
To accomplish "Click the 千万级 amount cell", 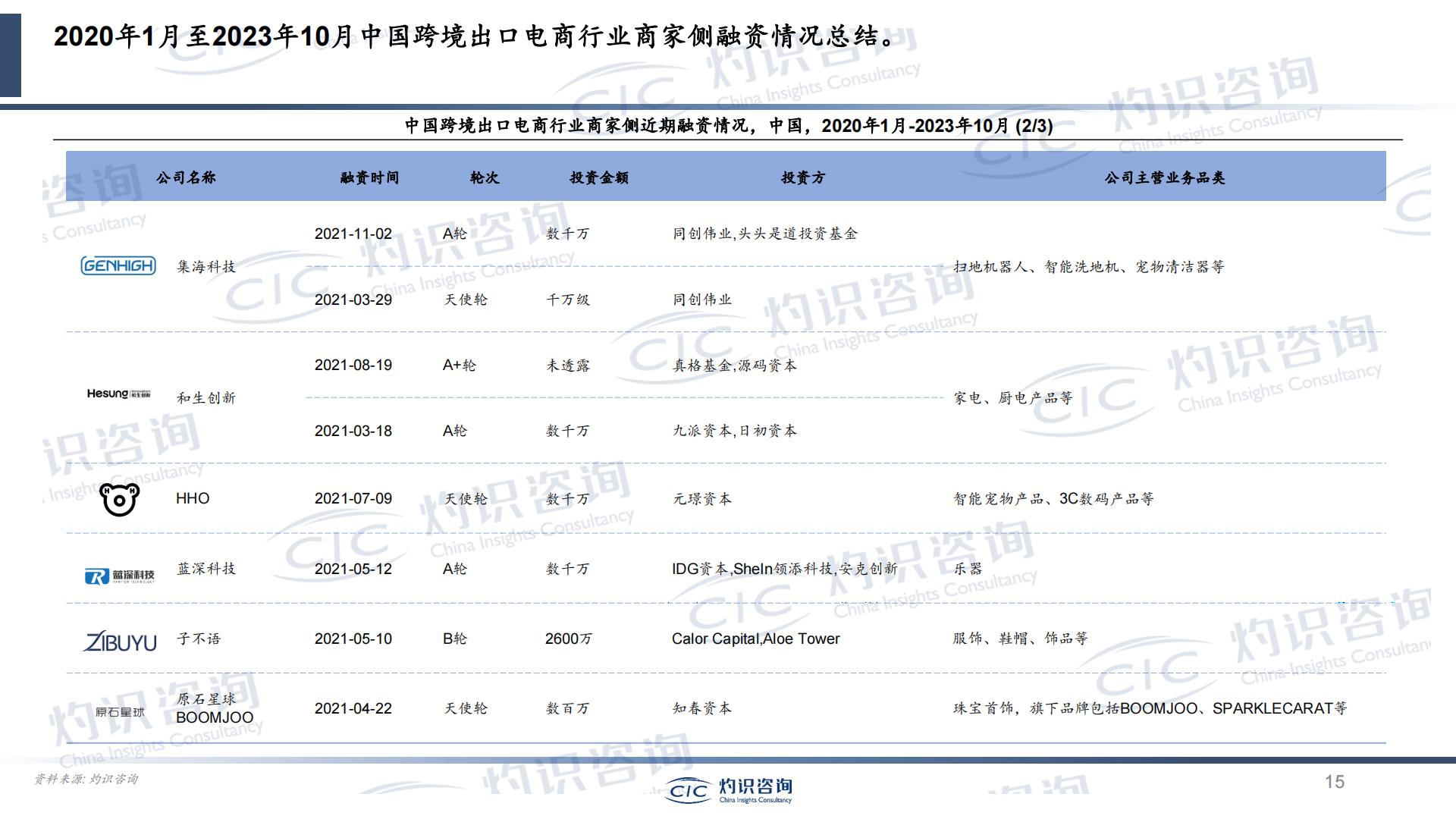I will (568, 300).
